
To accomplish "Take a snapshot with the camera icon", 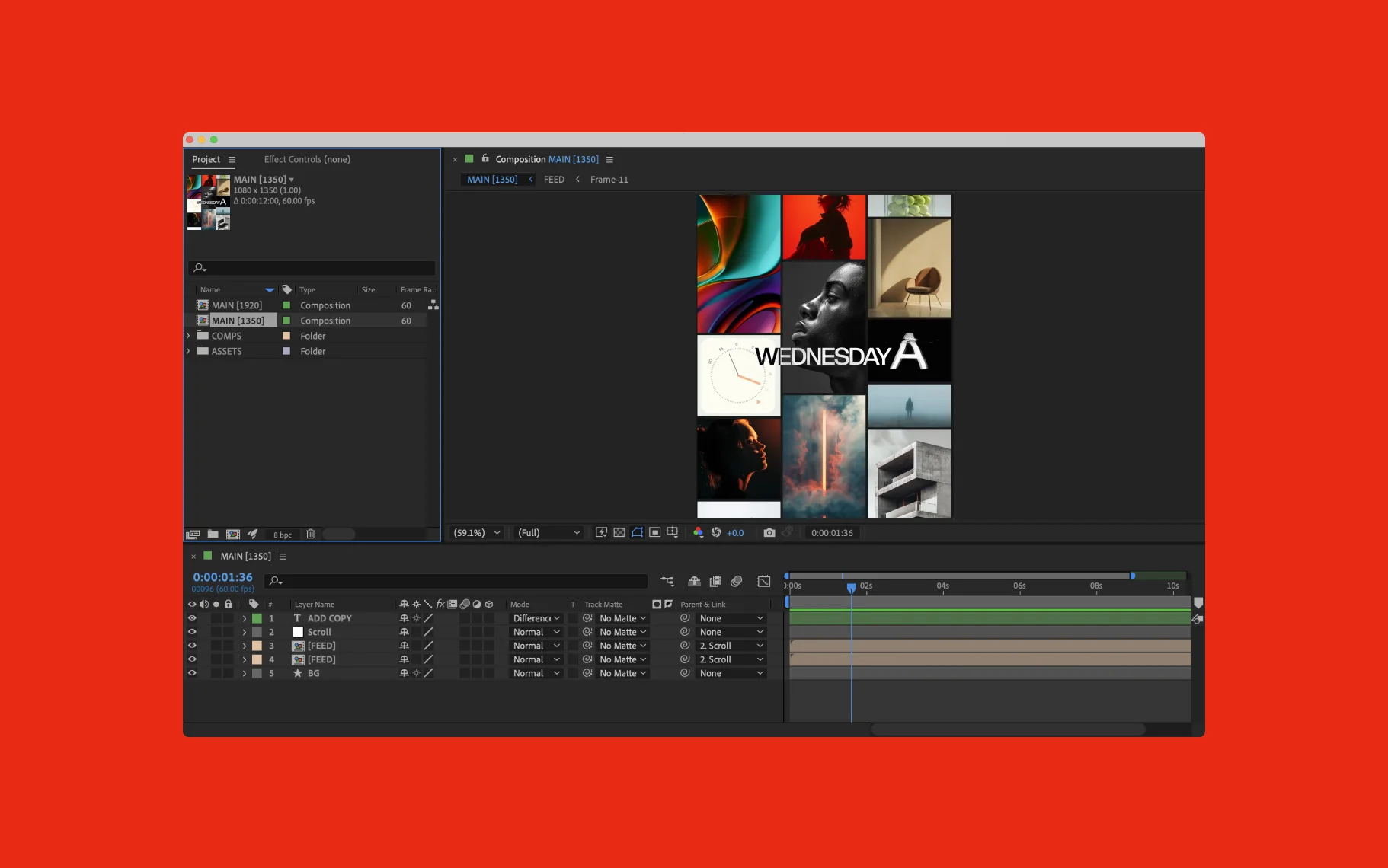I will click(x=769, y=533).
